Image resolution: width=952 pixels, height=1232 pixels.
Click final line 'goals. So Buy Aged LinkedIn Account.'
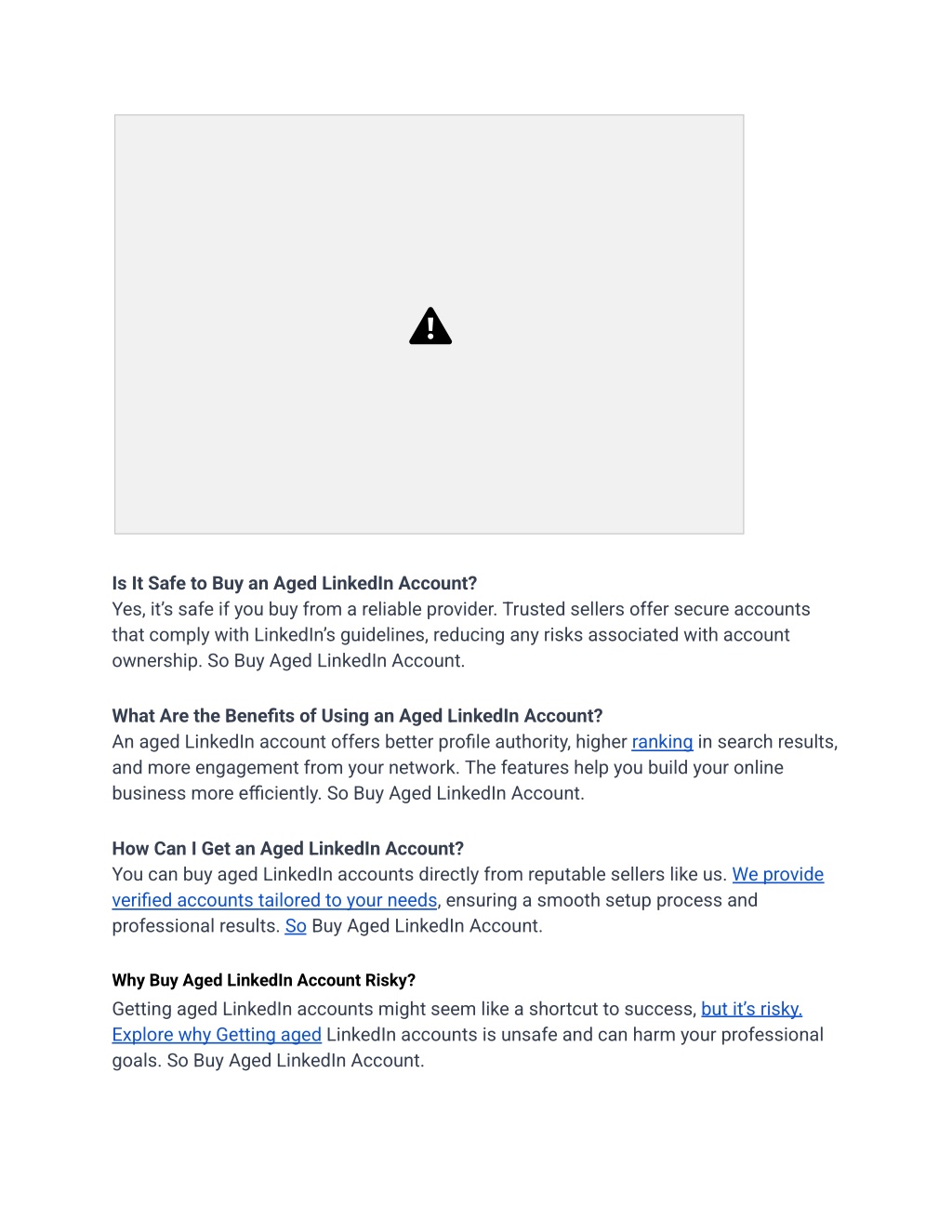coord(268,1061)
